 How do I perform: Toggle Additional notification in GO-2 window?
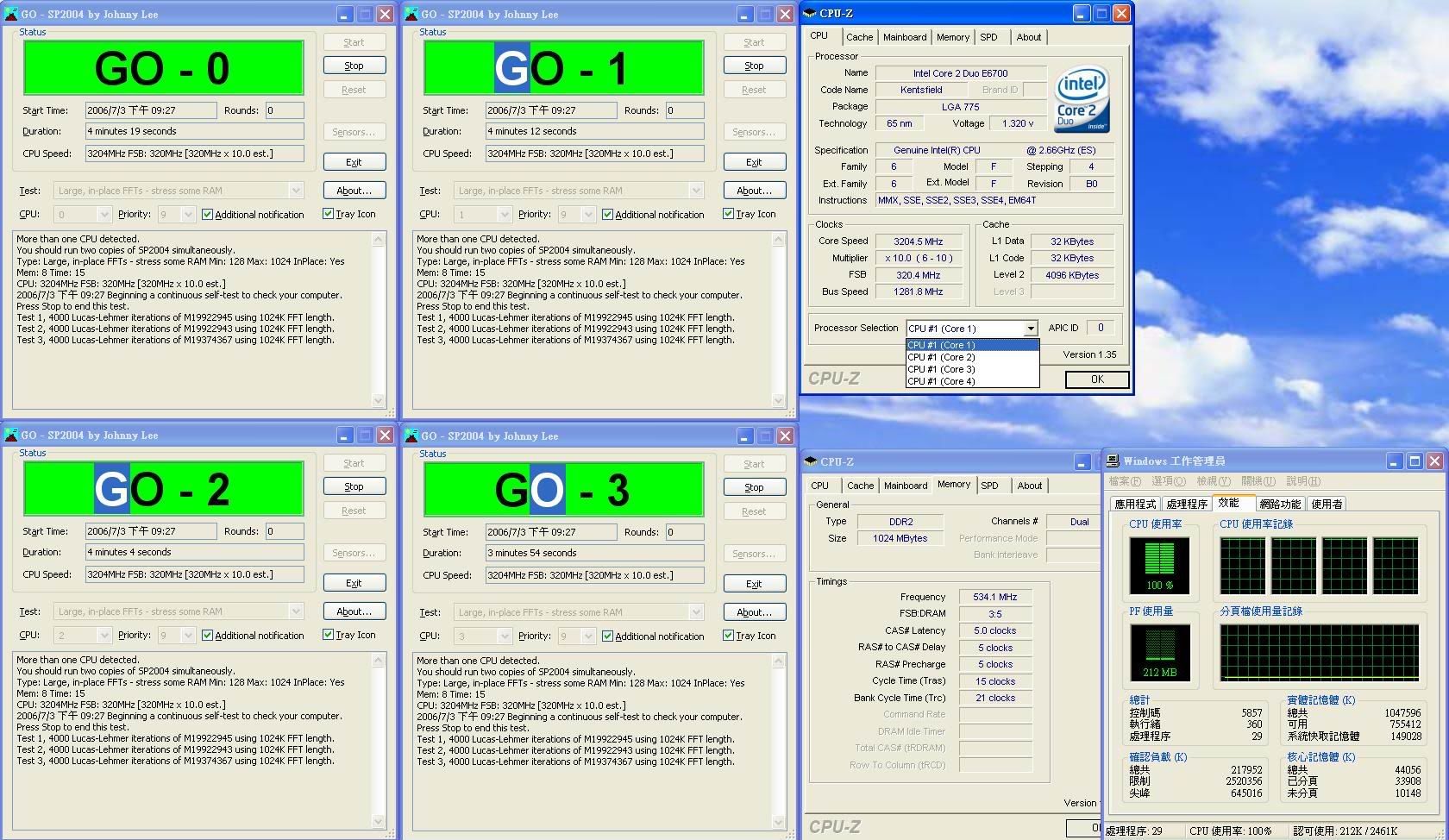(207, 635)
